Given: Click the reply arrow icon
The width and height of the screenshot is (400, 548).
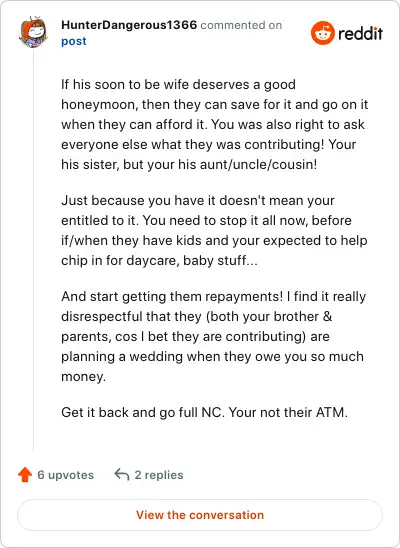Looking at the screenshot, I should [122, 475].
